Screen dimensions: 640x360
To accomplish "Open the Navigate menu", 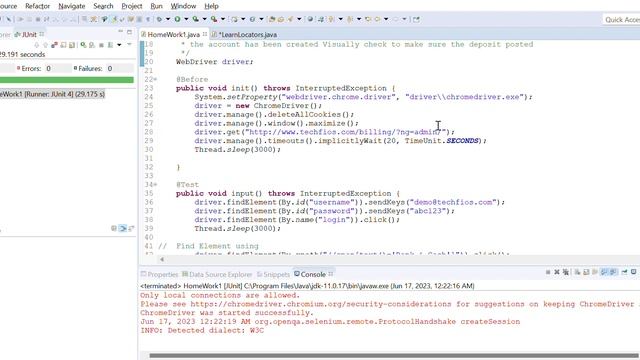I will [x=71, y=6].
